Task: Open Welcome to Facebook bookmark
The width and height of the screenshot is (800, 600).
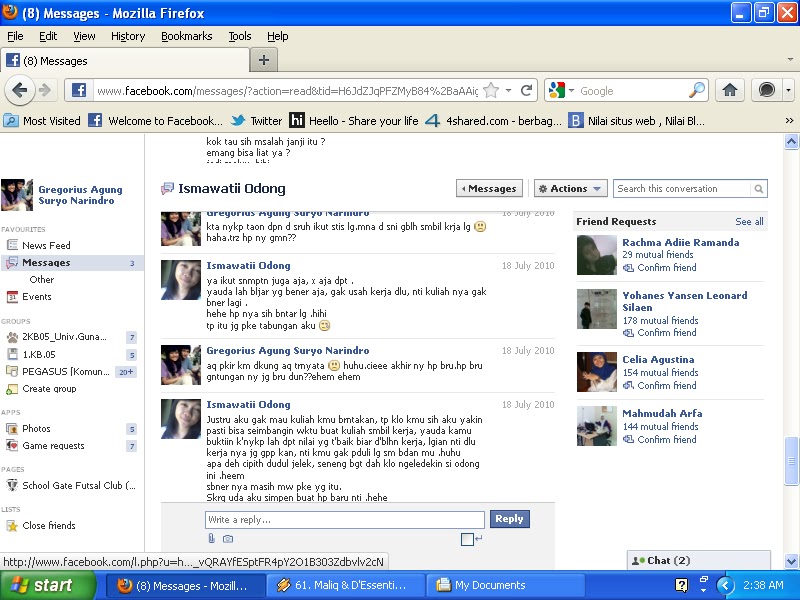Action: [156, 121]
